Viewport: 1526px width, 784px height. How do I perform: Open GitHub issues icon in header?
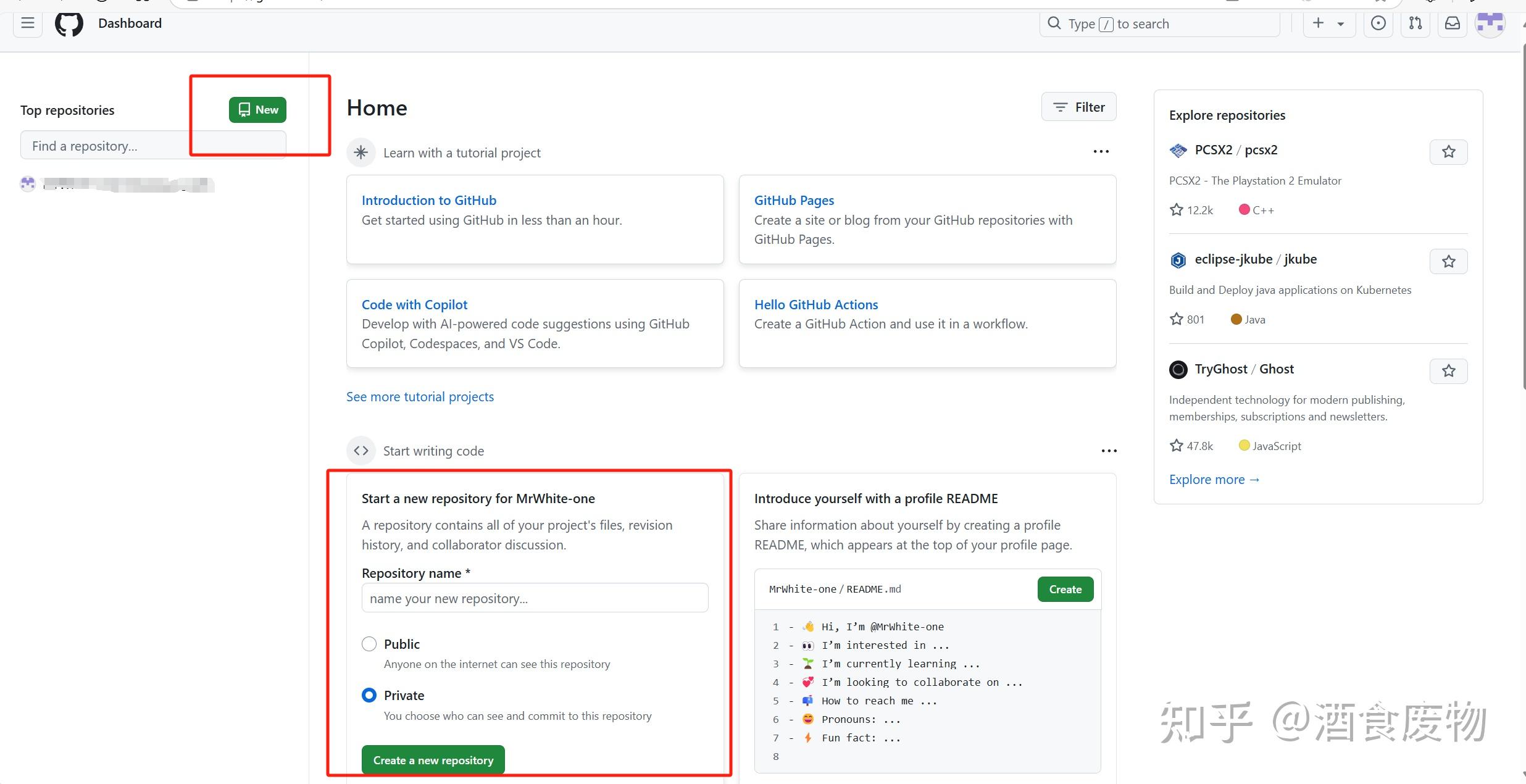1378,23
